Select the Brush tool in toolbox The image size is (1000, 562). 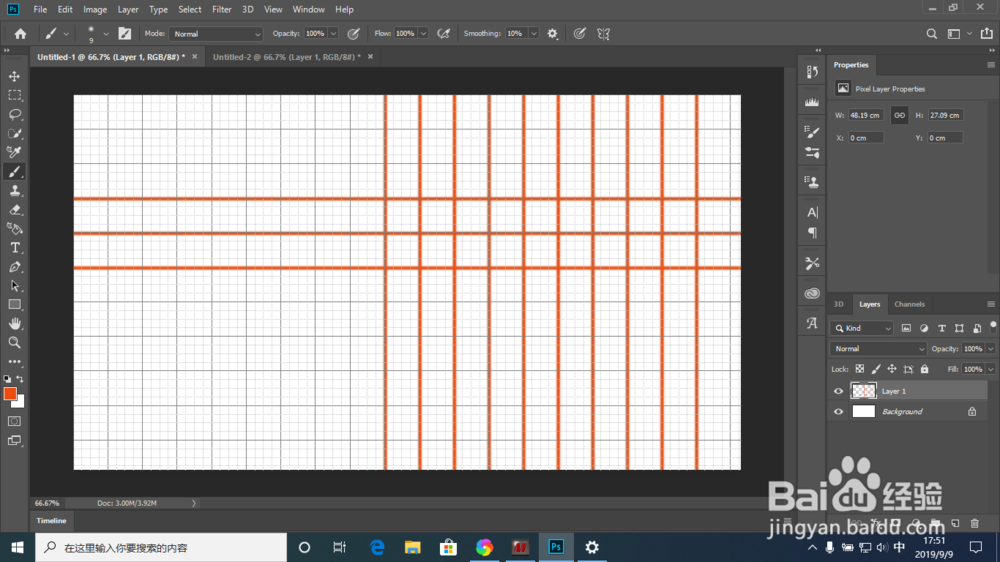[x=14, y=172]
